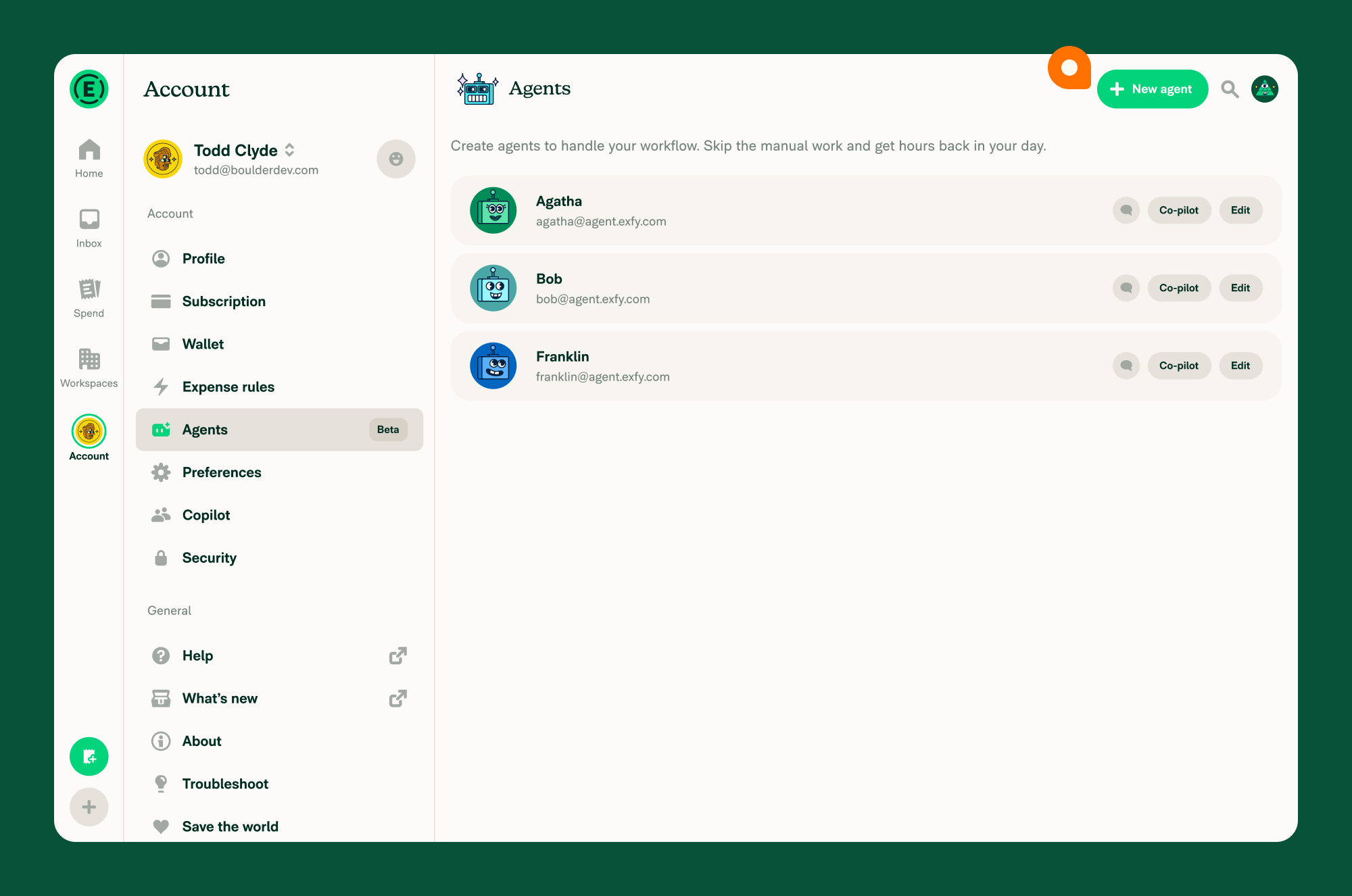Screen dimensions: 1352x896
Task: Click the user avatar in the top right
Action: click(x=1265, y=89)
